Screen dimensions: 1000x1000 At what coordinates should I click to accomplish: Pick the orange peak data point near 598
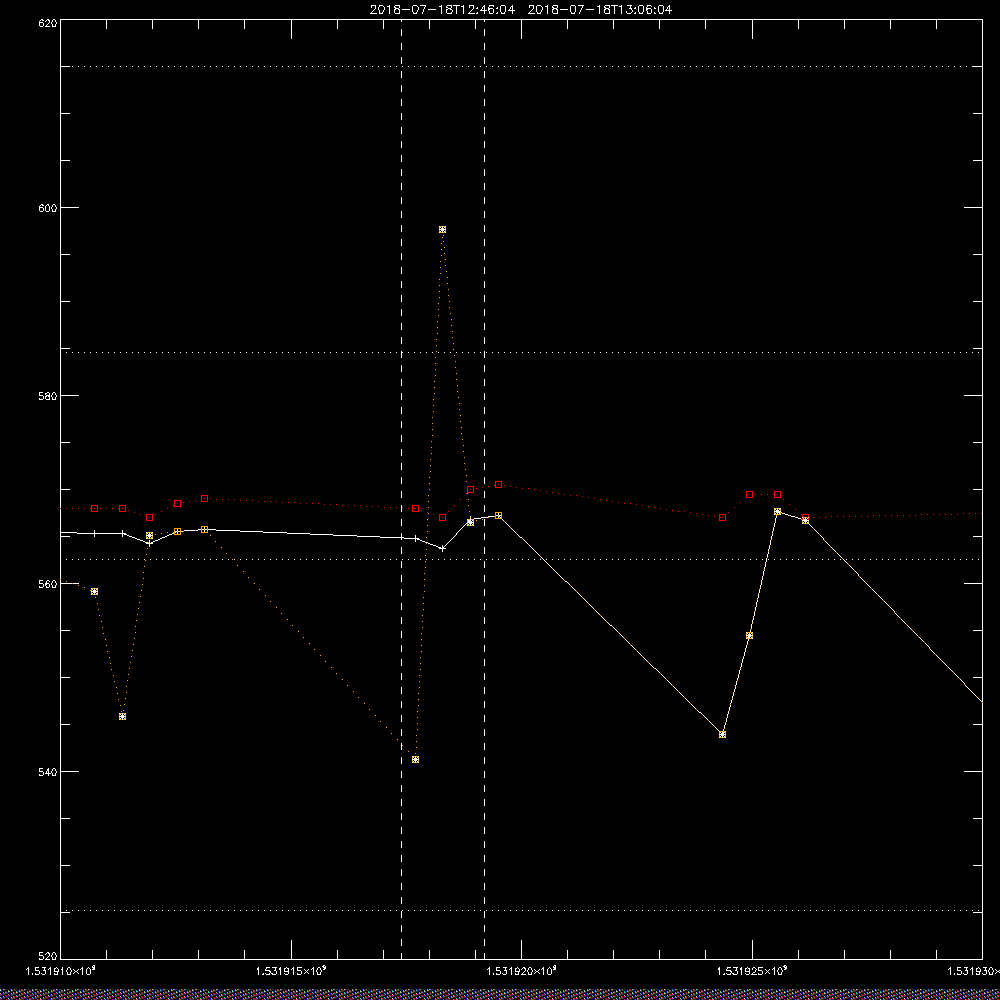tap(443, 230)
